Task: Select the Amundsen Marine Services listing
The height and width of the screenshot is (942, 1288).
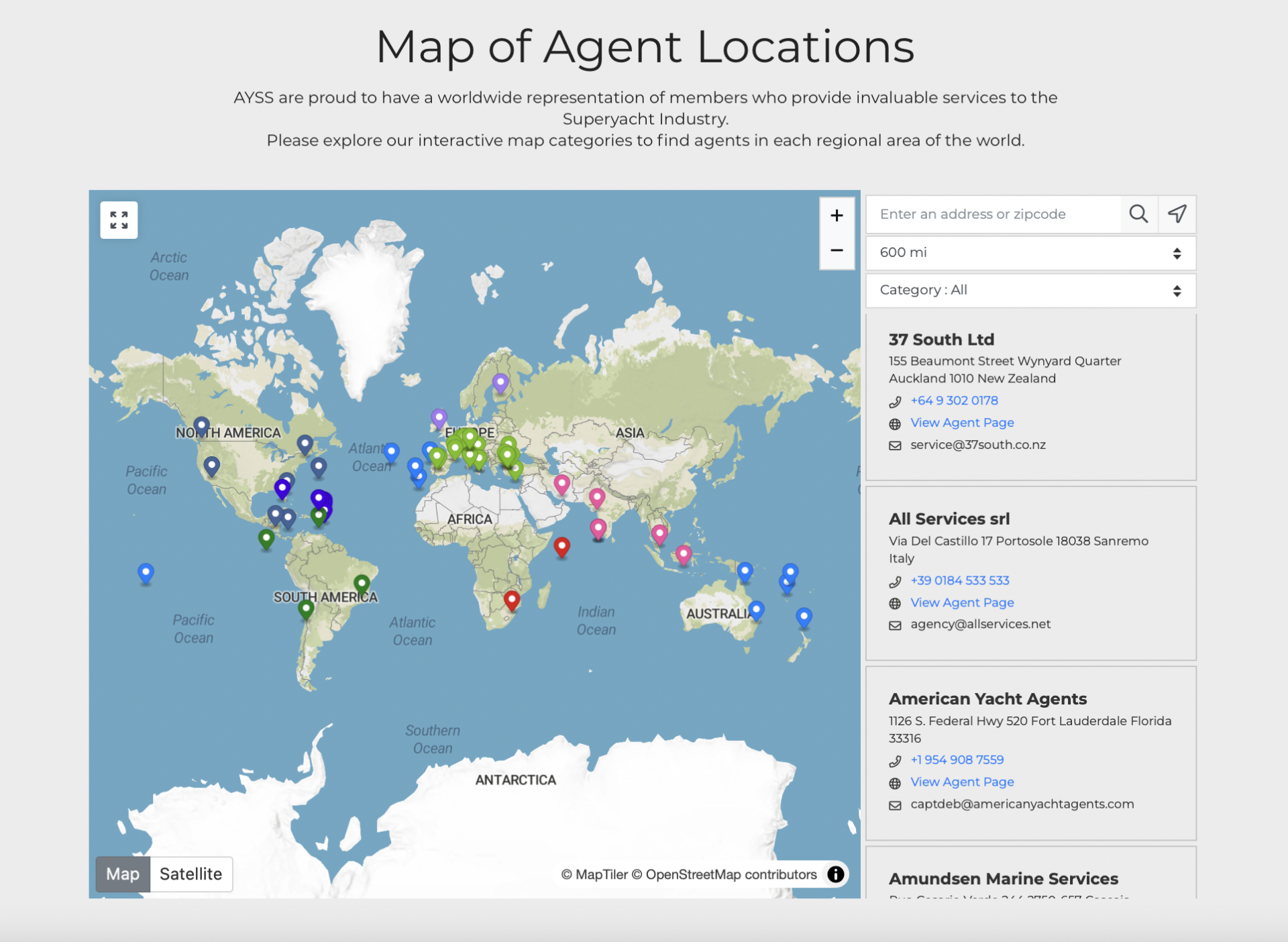Action: click(x=1003, y=878)
